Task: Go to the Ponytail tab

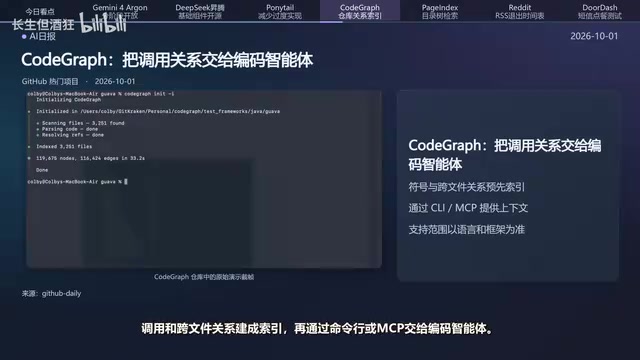Action: pyautogui.click(x=280, y=11)
